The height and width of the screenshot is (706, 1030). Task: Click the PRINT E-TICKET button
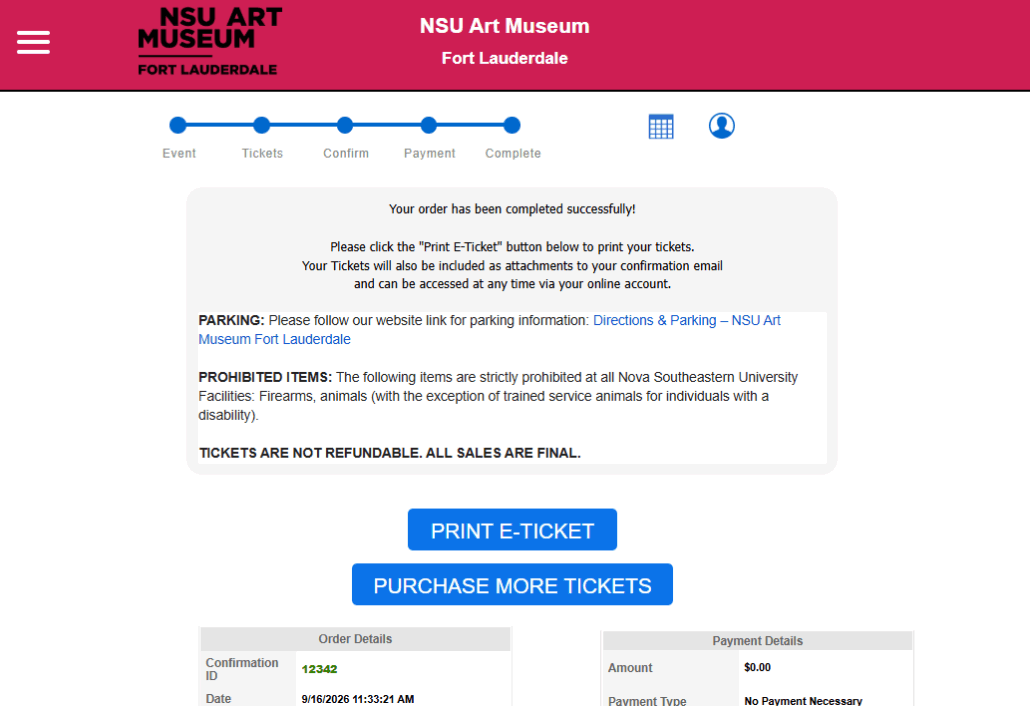[x=512, y=529]
